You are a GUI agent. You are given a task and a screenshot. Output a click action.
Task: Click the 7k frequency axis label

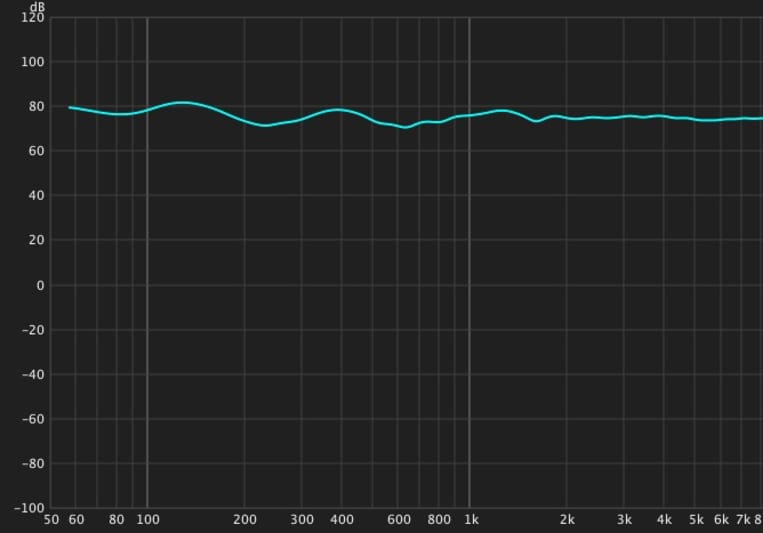(x=743, y=520)
